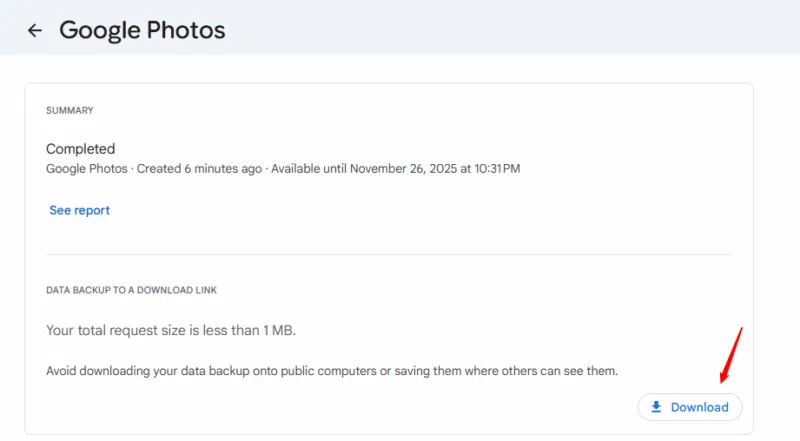Screen dimensions: 800x441
Task: Click the word 'Download' in the button label
Action: pos(699,407)
